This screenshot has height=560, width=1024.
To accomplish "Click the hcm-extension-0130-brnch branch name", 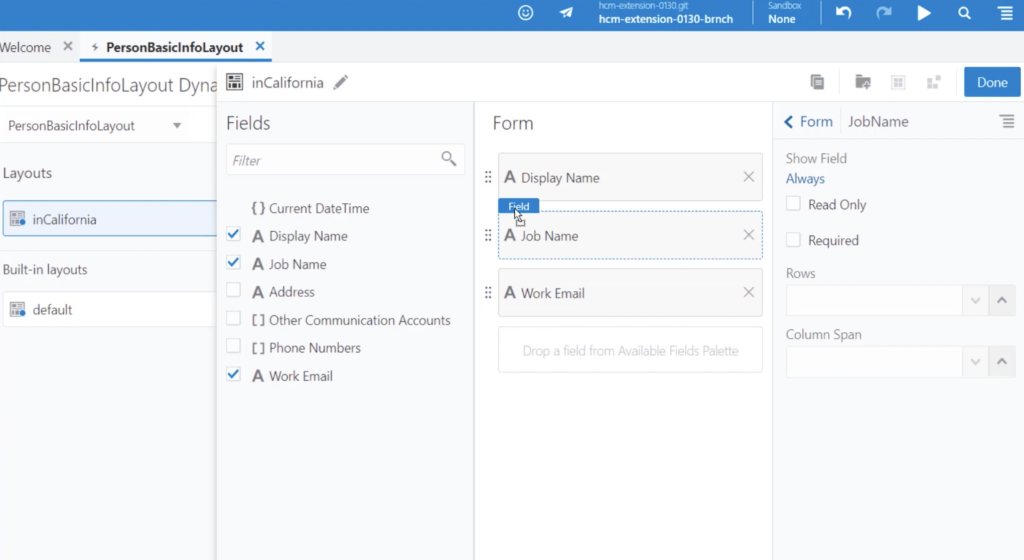I will click(x=665, y=19).
